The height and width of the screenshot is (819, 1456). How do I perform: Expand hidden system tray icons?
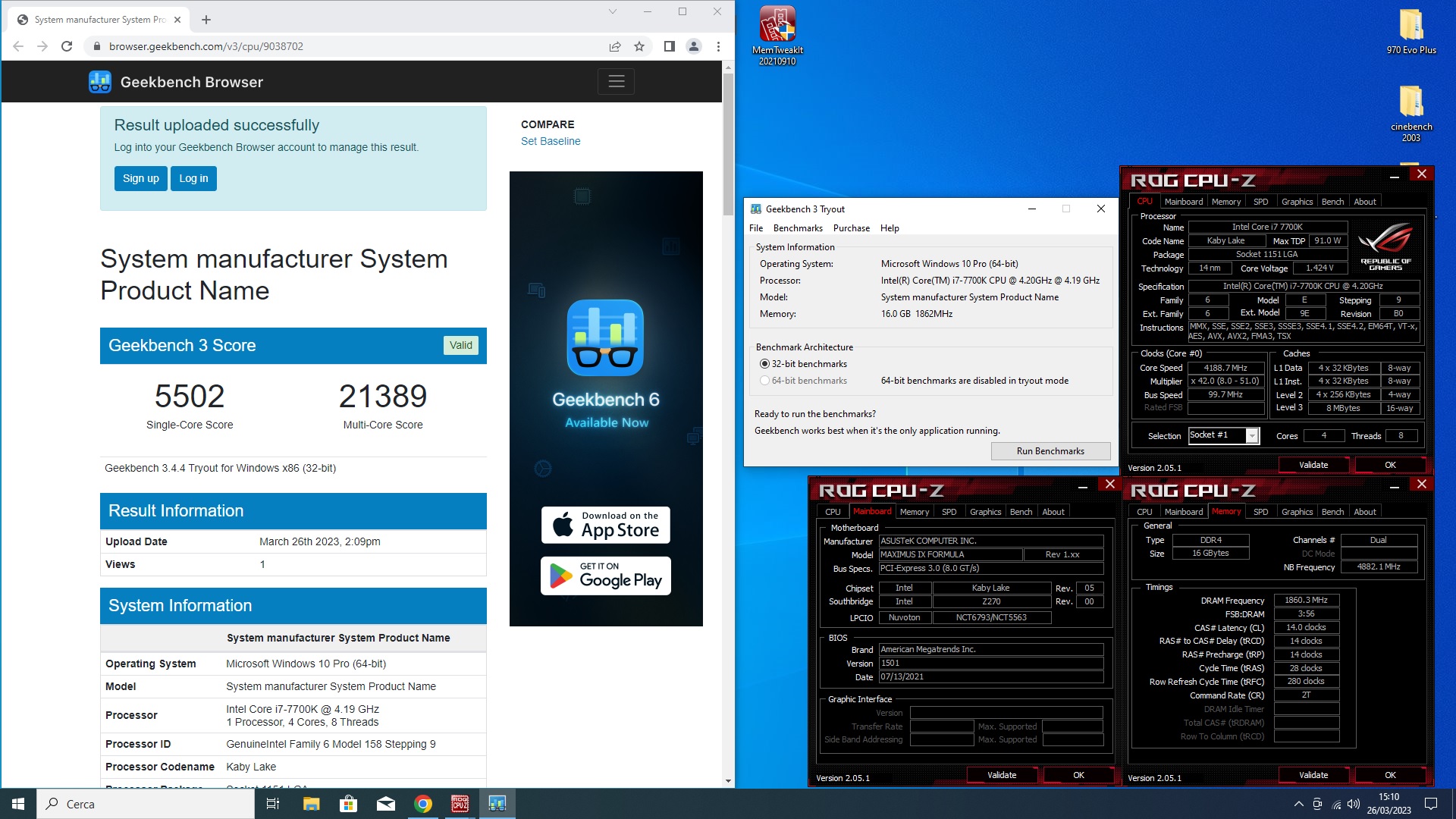click(x=1298, y=804)
